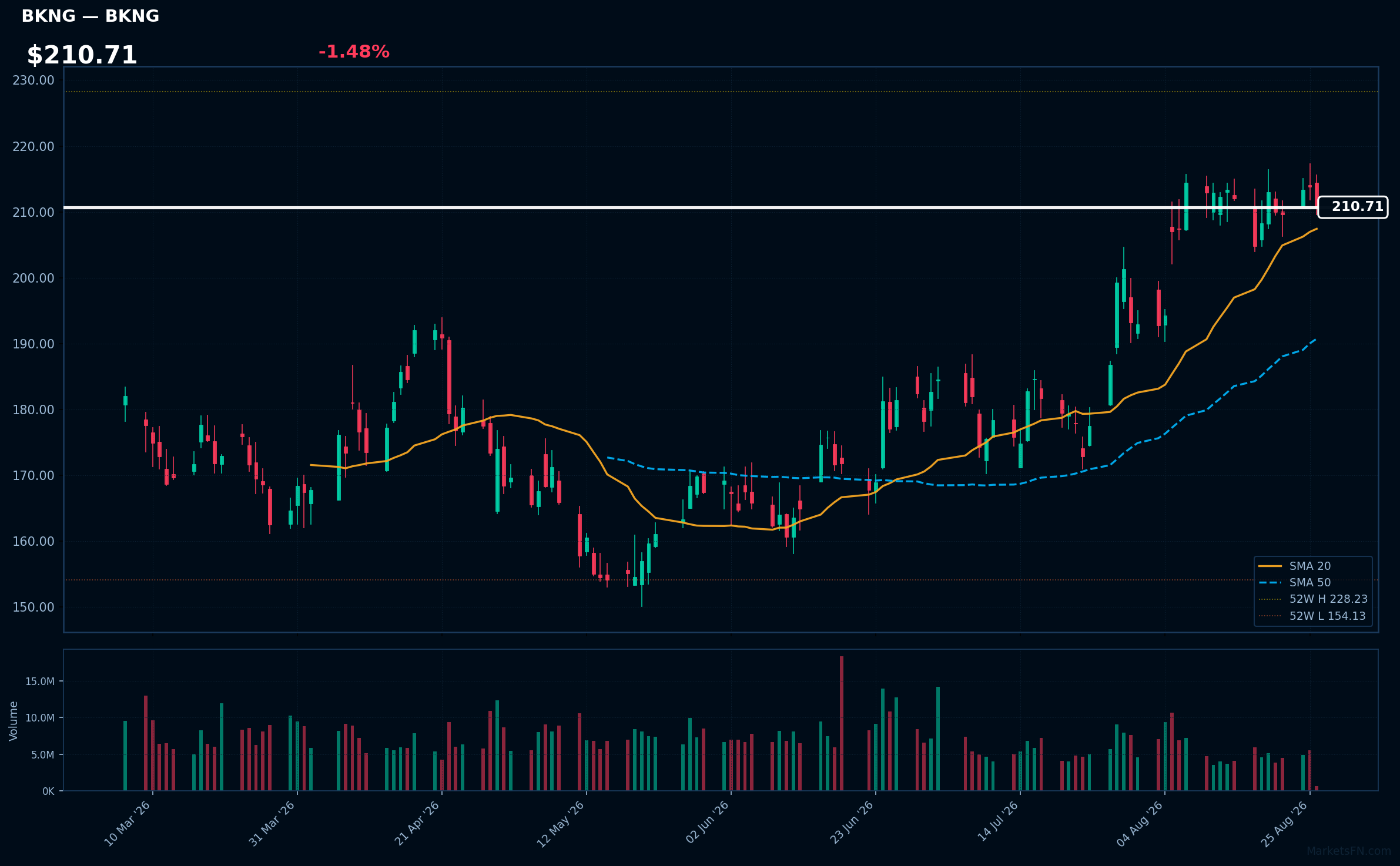Click the 21 Apr '26 date label

(417, 824)
